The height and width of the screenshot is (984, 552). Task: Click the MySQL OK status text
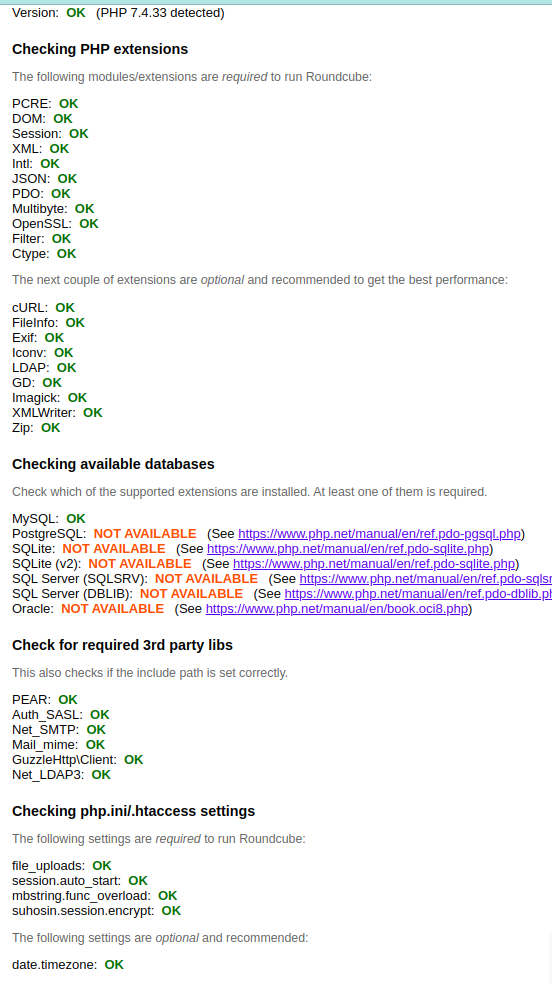tap(76, 519)
